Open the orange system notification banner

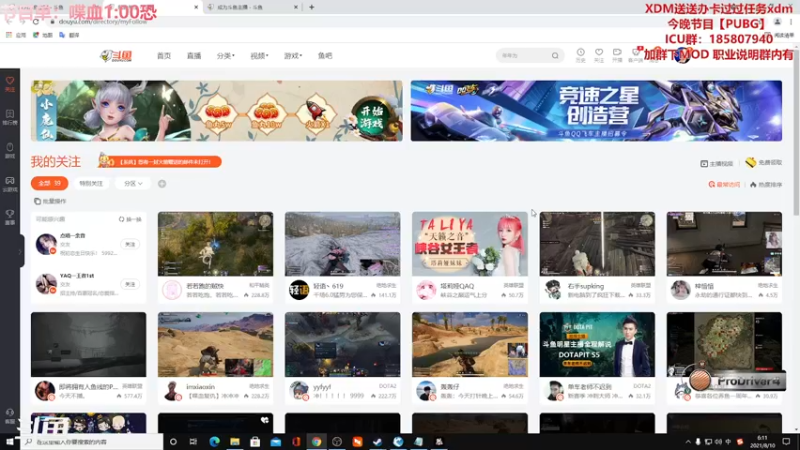click(x=160, y=162)
